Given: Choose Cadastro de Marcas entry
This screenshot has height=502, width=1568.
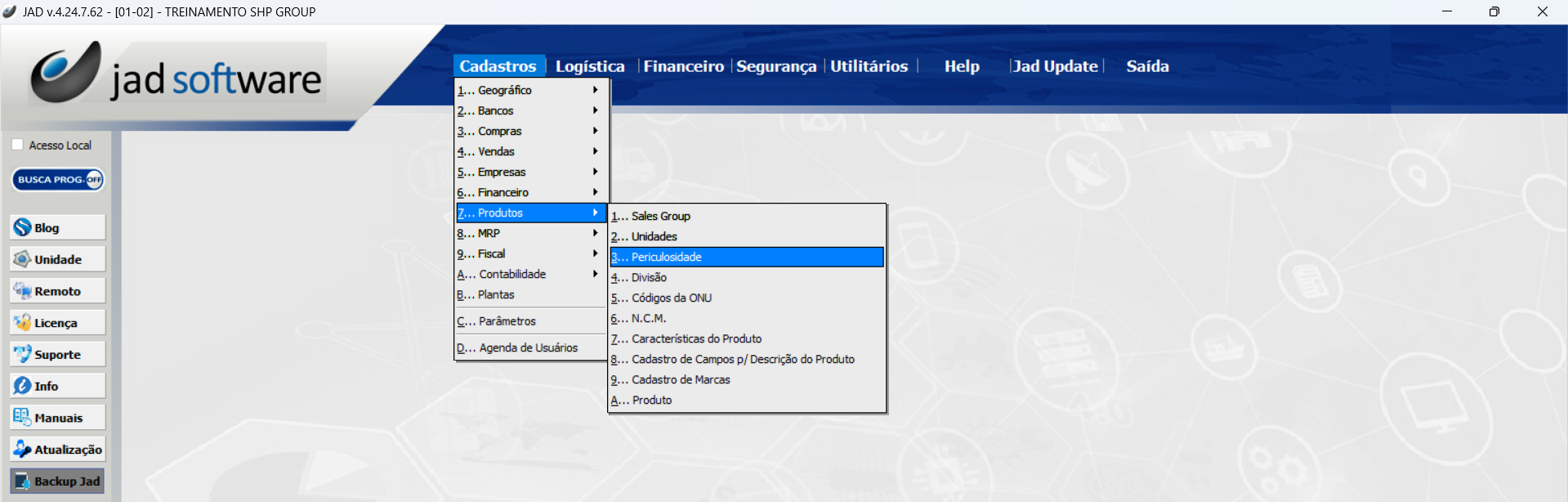Looking at the screenshot, I should [680, 379].
